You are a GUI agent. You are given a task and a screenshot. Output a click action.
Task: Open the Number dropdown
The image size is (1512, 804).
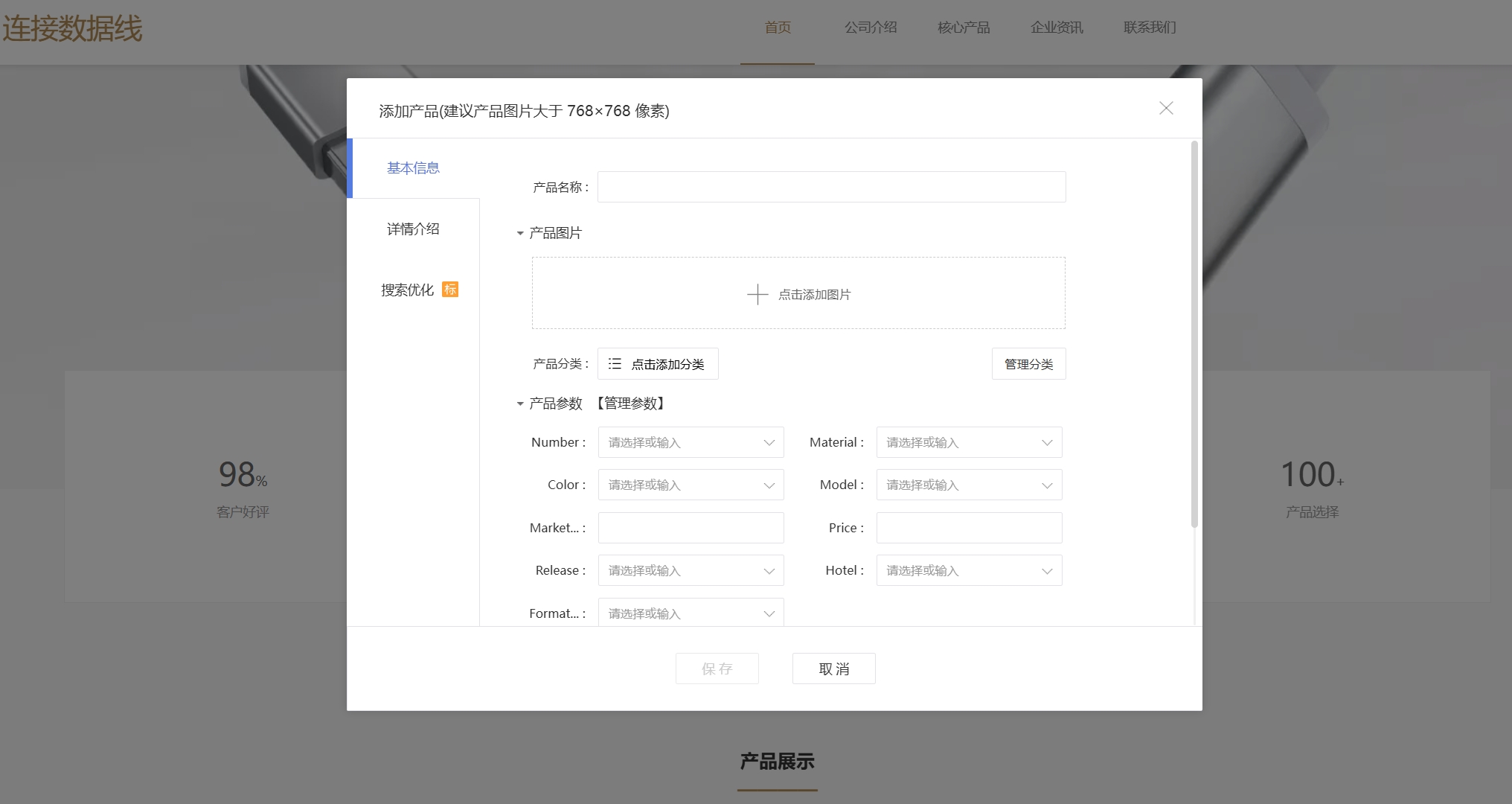[x=769, y=443]
